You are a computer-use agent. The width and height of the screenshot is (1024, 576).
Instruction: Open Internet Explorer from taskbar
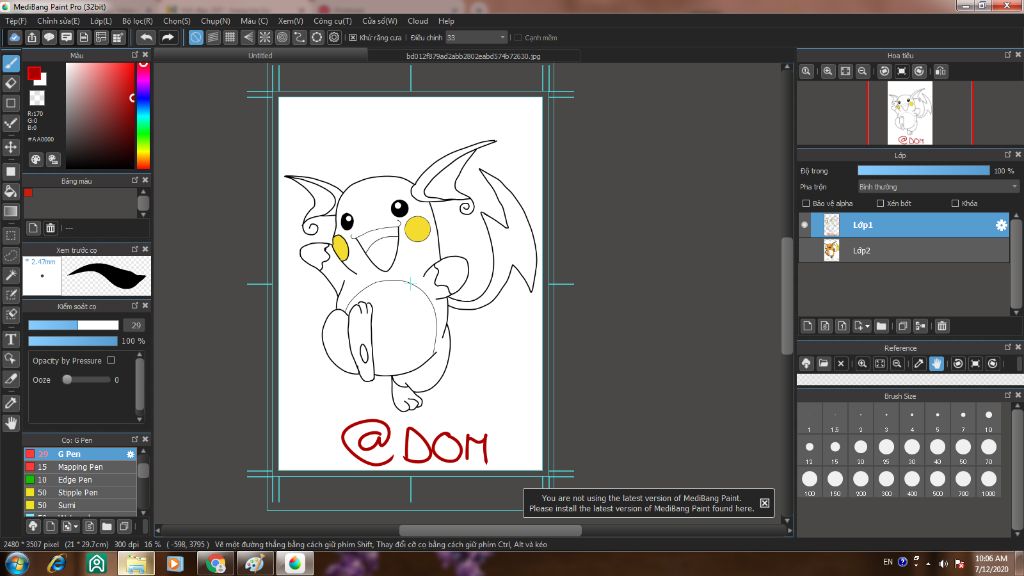pyautogui.click(x=57, y=563)
